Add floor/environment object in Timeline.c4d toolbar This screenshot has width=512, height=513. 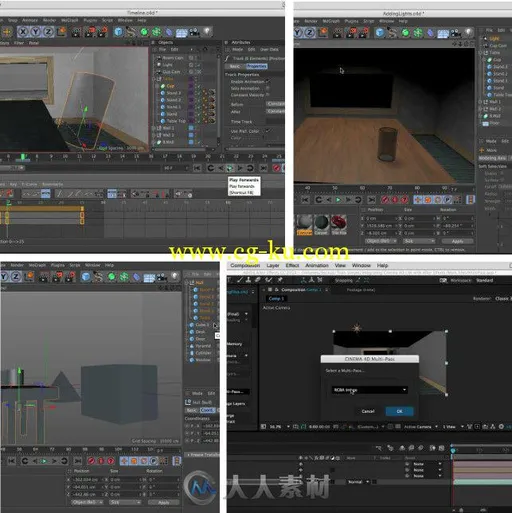click(x=181, y=33)
